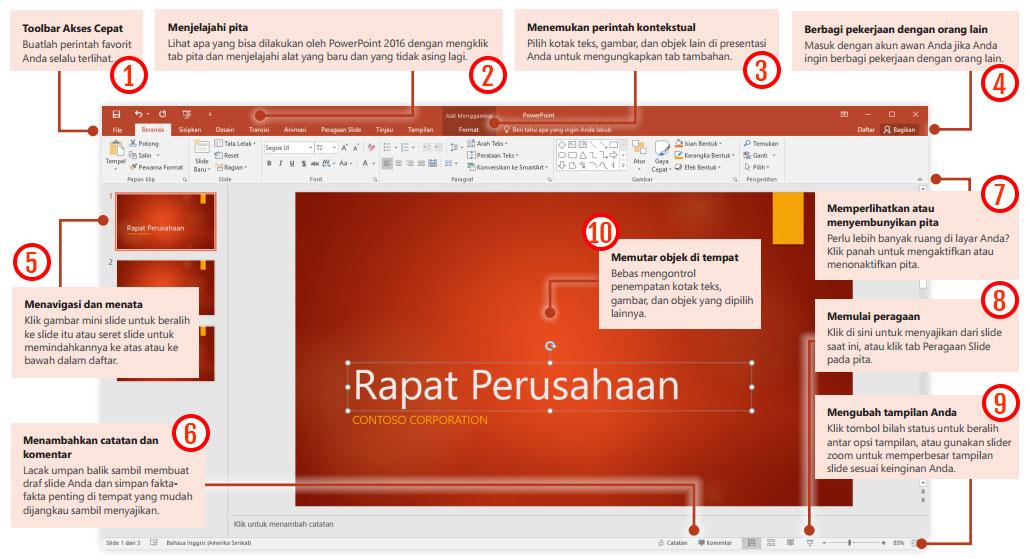Select the diamond shape in shapes gallery

click(x=562, y=145)
